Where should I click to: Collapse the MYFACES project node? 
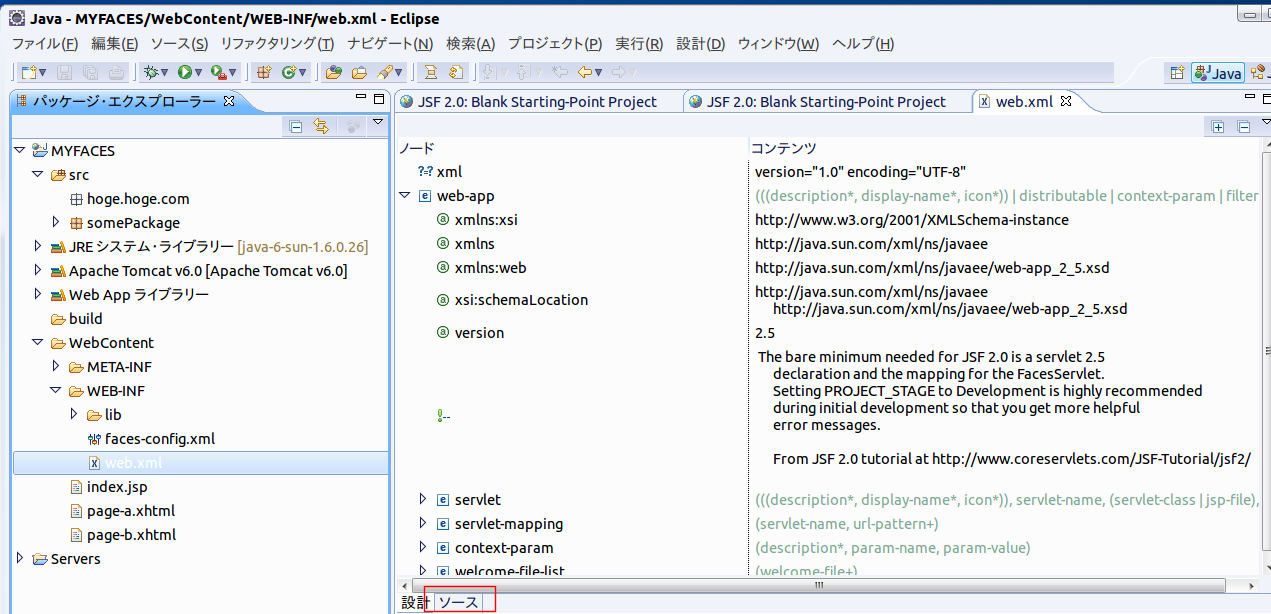pos(21,150)
